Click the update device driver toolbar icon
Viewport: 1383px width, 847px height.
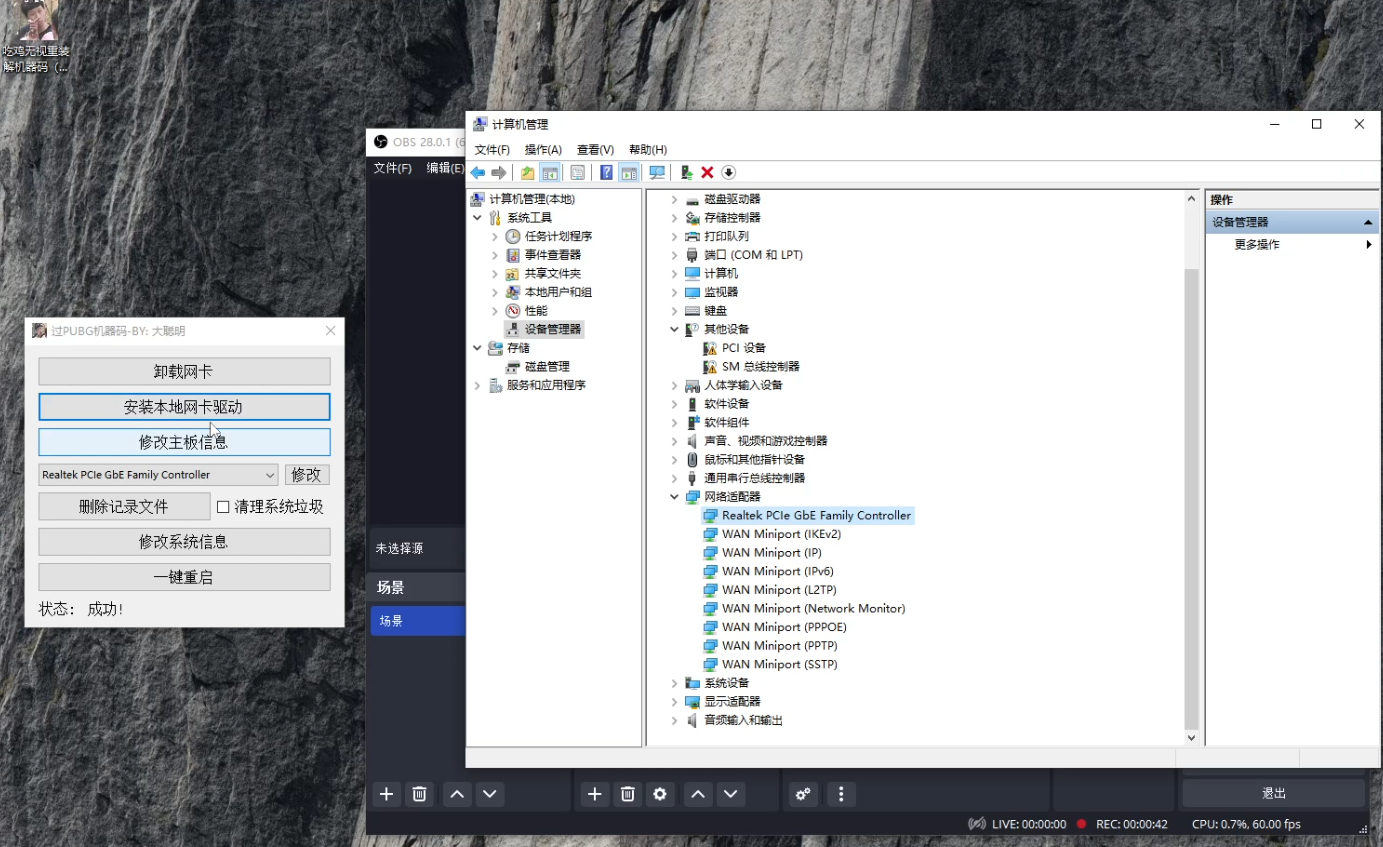[x=686, y=172]
